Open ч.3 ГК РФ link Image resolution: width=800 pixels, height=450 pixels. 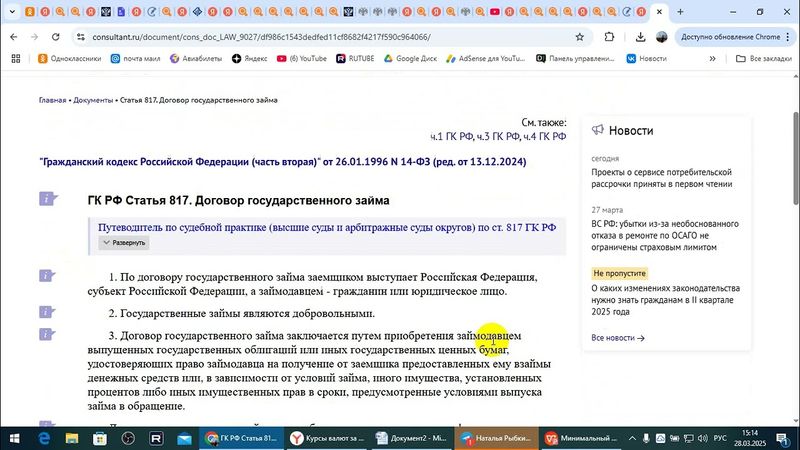(498, 136)
